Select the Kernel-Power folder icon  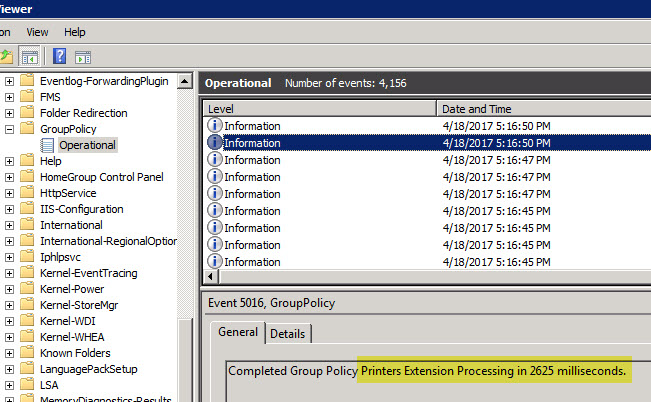(x=27, y=288)
